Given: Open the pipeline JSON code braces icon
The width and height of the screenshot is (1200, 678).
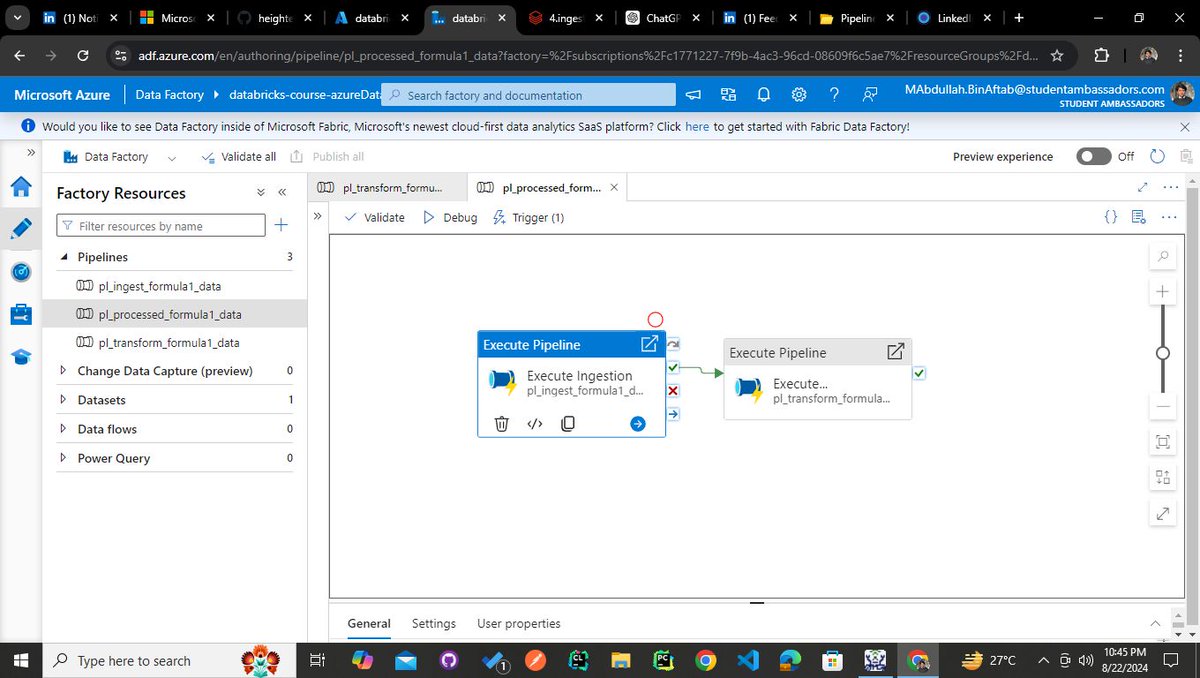Looking at the screenshot, I should (x=1111, y=217).
